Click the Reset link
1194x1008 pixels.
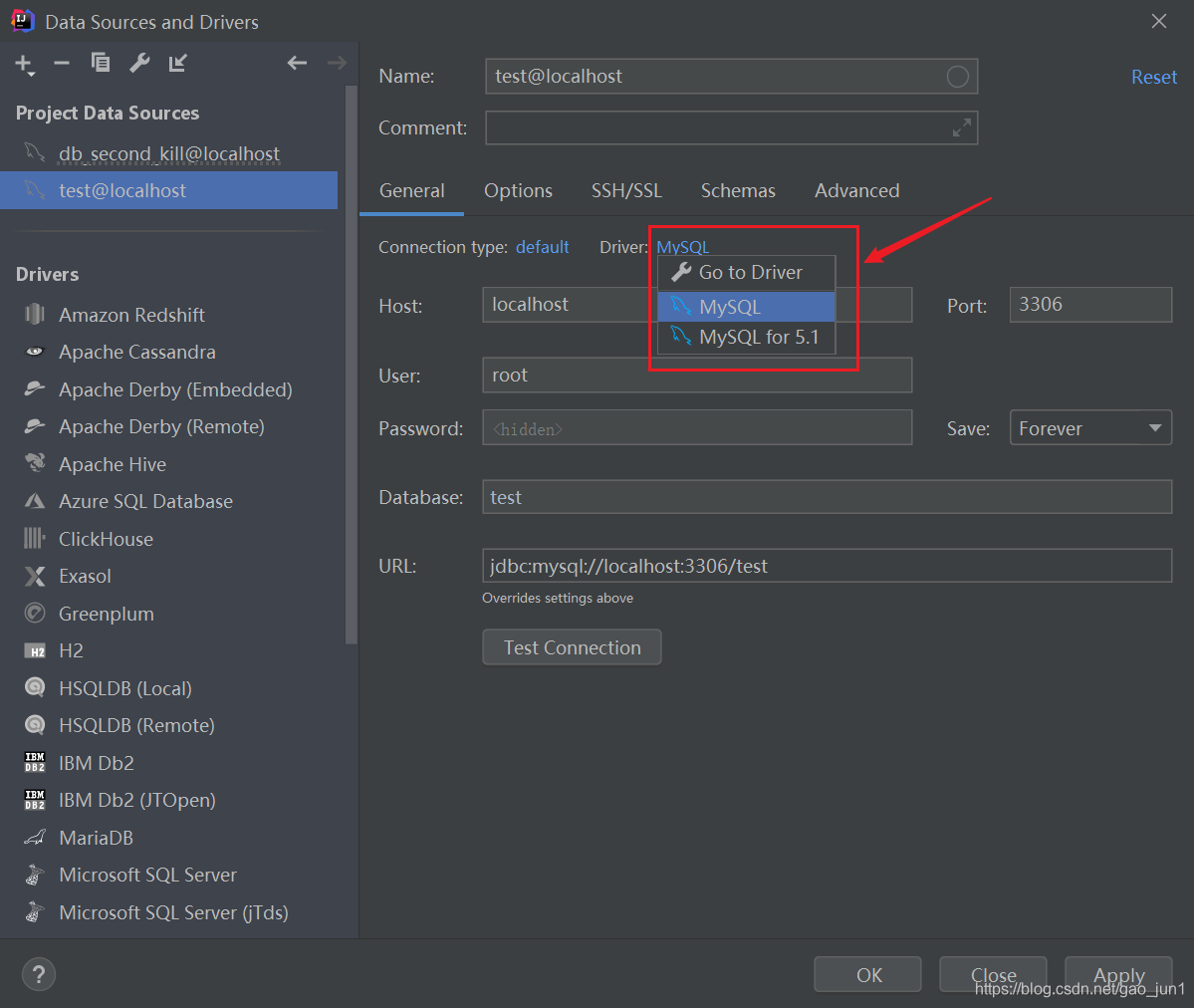pos(1153,77)
